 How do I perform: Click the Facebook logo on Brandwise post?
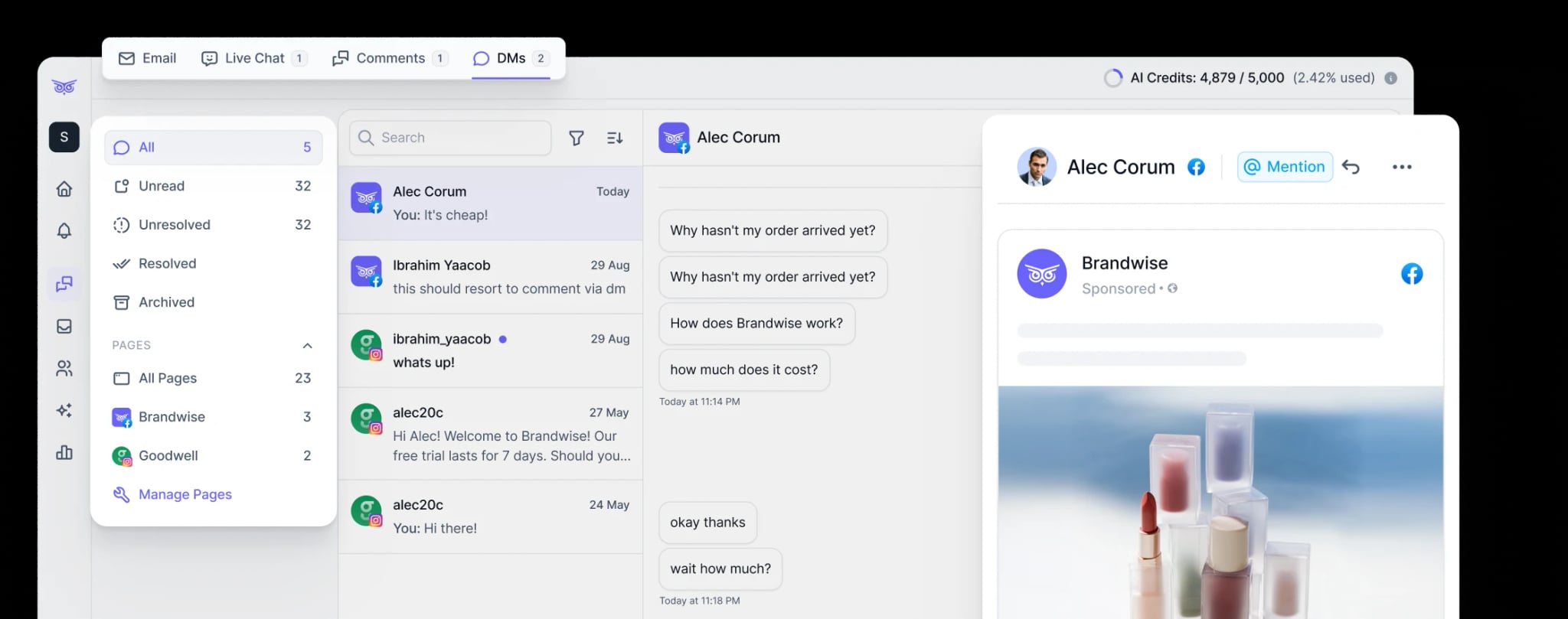pyautogui.click(x=1412, y=274)
